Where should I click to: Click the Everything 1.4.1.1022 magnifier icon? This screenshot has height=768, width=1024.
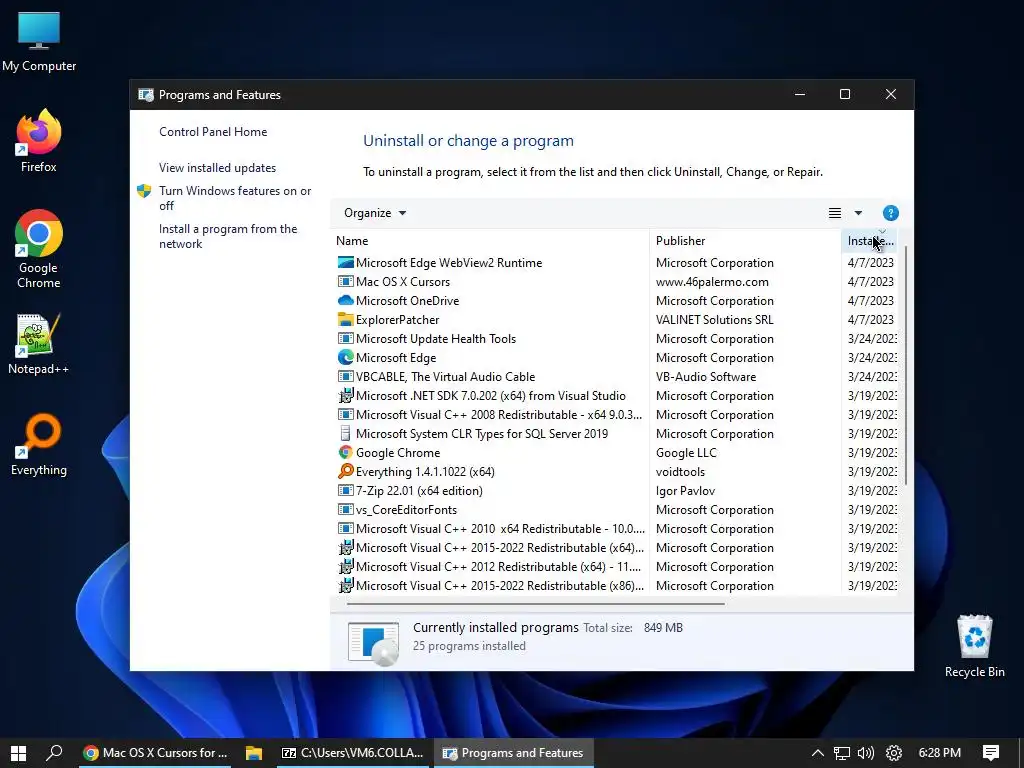click(345, 472)
